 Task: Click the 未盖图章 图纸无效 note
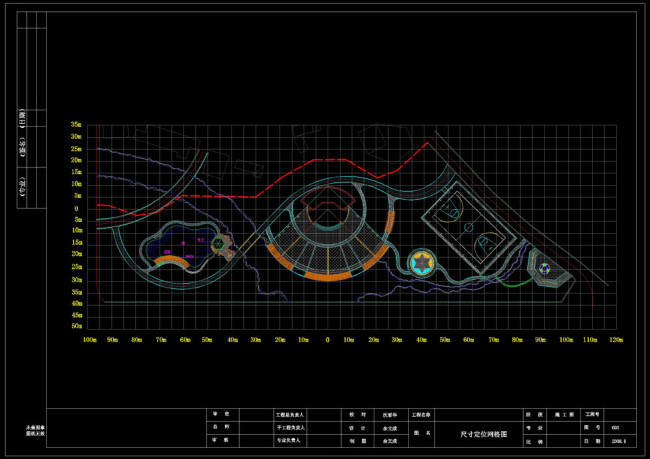[x=35, y=430]
